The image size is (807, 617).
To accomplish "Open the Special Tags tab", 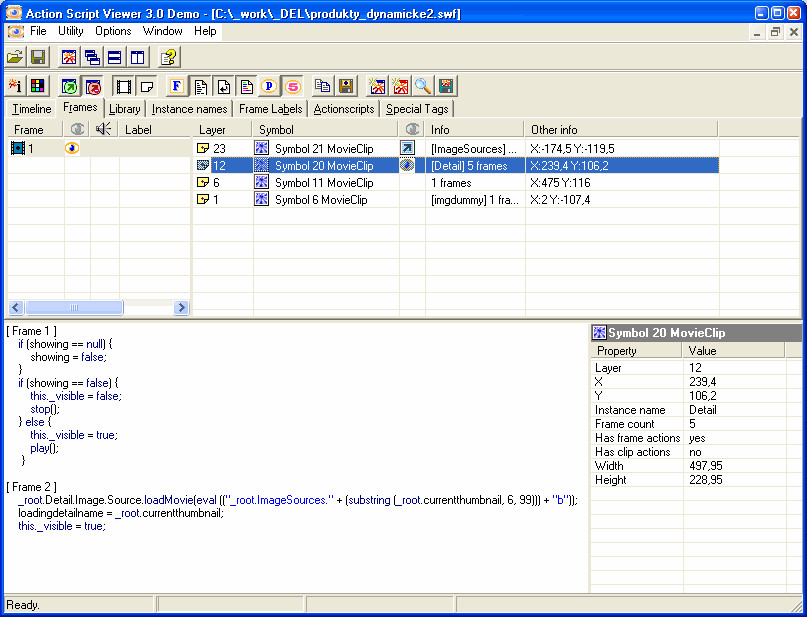I will pyautogui.click(x=417, y=109).
